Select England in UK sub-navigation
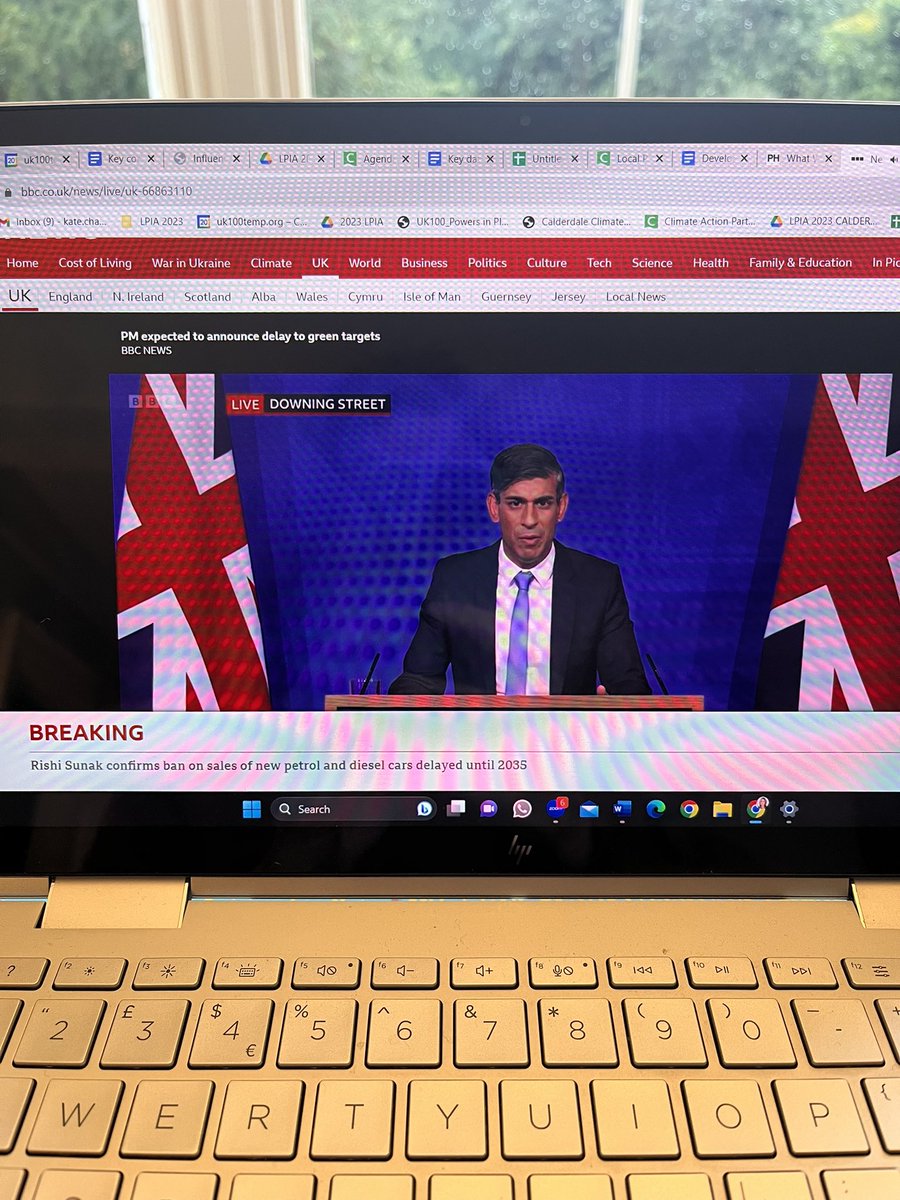900x1200 pixels. pyautogui.click(x=70, y=297)
